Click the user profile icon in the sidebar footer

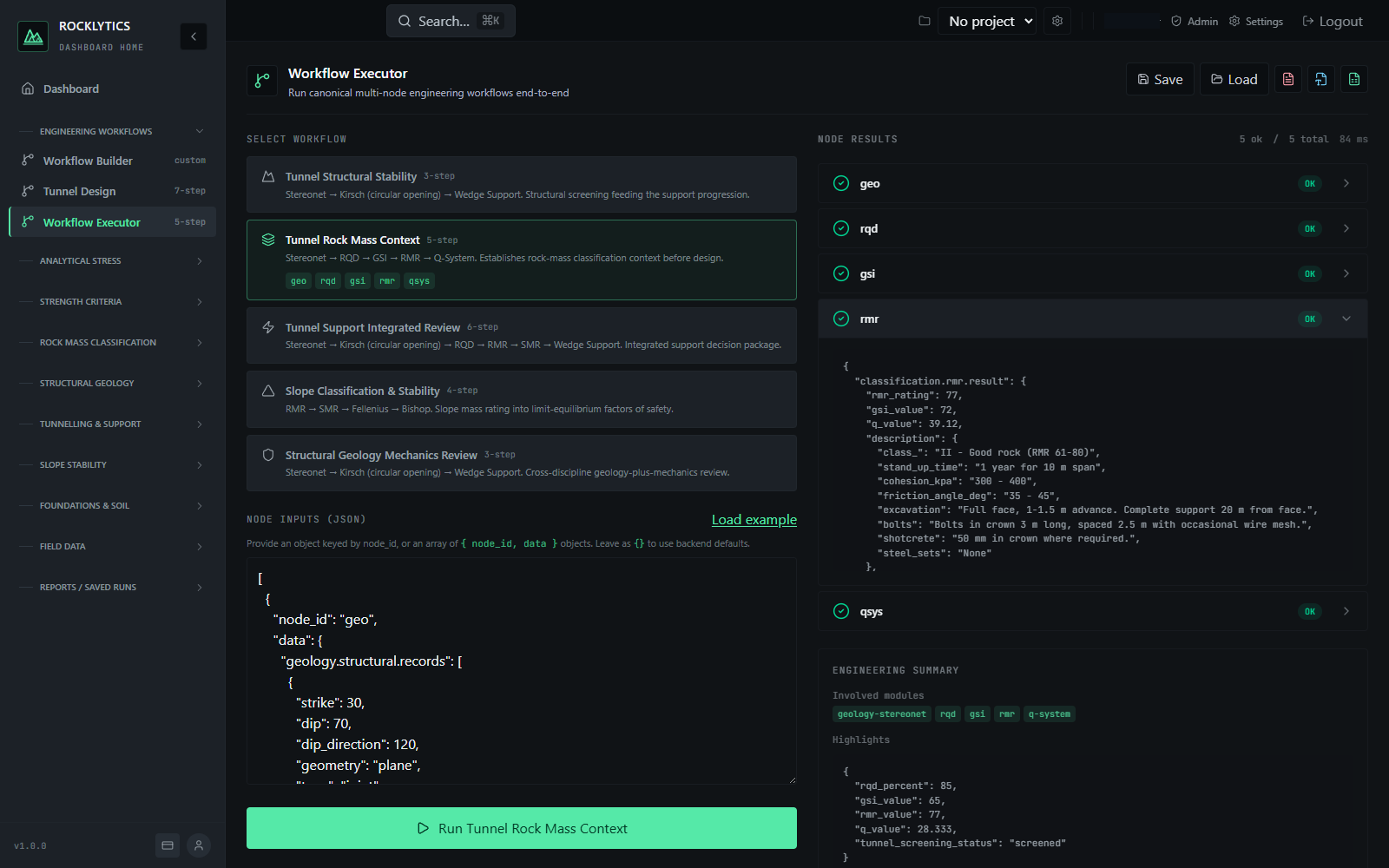(199, 845)
